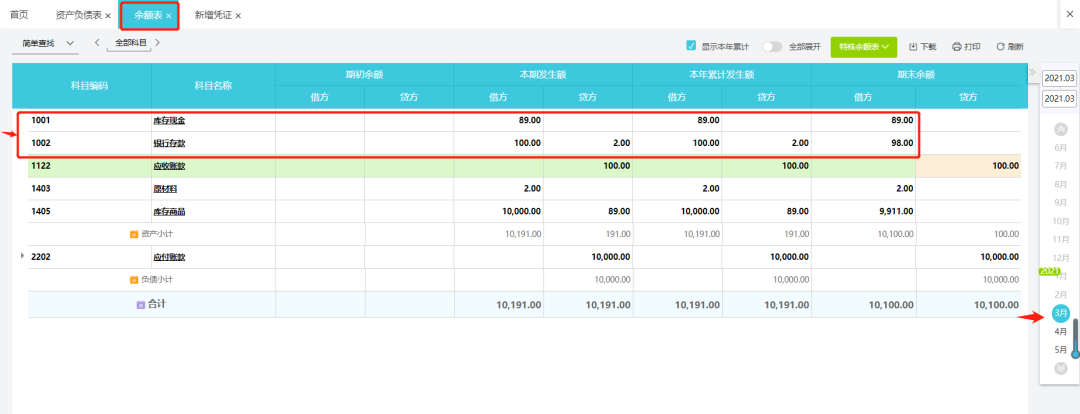The height and width of the screenshot is (414, 1080).
Task: Click the 下载 download icon
Action: coord(913,47)
